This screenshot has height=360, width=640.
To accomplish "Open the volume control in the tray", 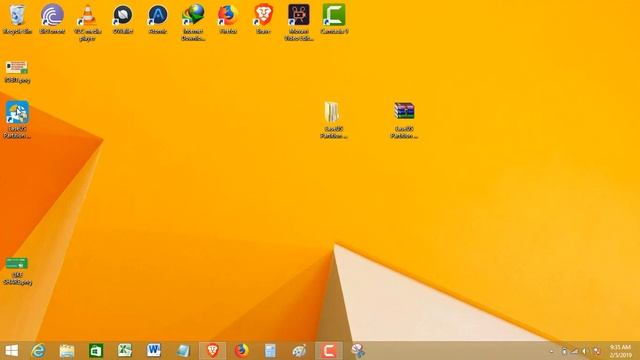I will pos(584,351).
